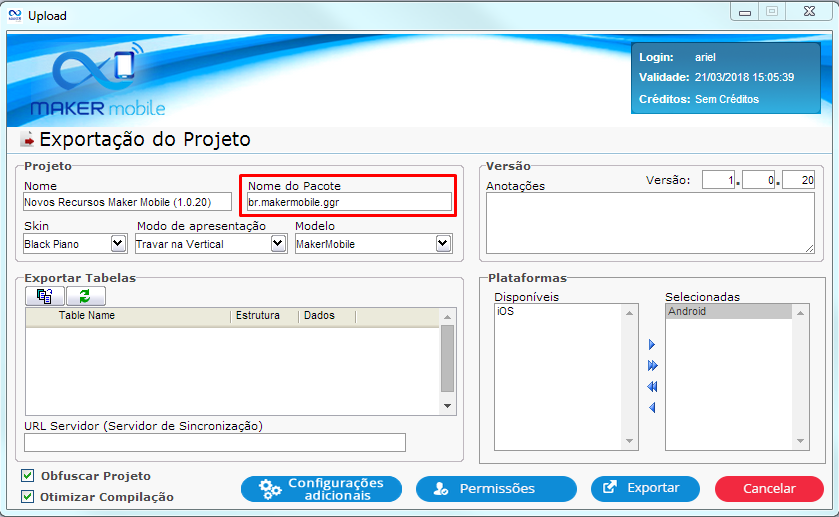Select iOS in Disponíveis list
The height and width of the screenshot is (517, 839).
[x=506, y=312]
